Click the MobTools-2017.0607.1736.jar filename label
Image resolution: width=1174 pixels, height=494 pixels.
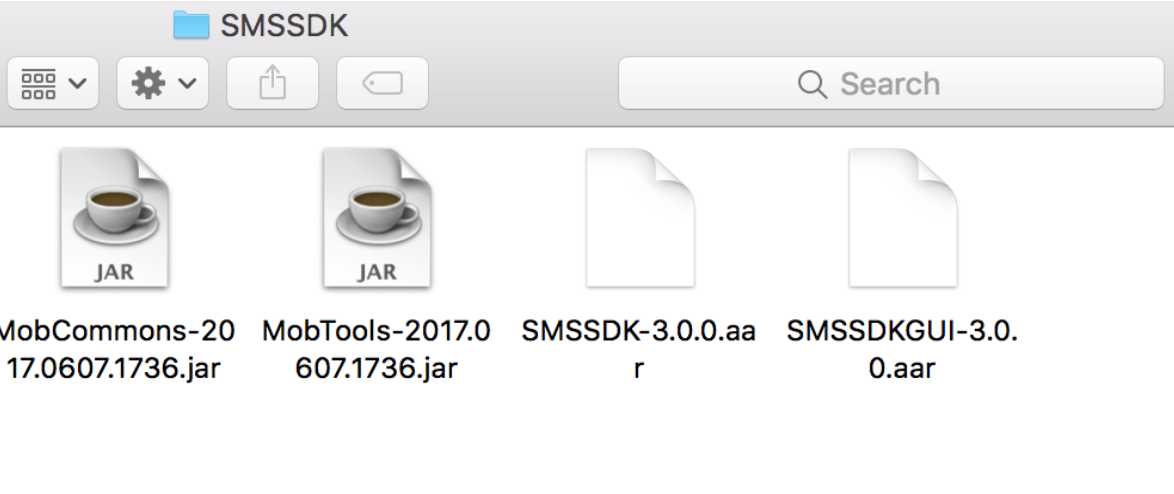(x=377, y=350)
